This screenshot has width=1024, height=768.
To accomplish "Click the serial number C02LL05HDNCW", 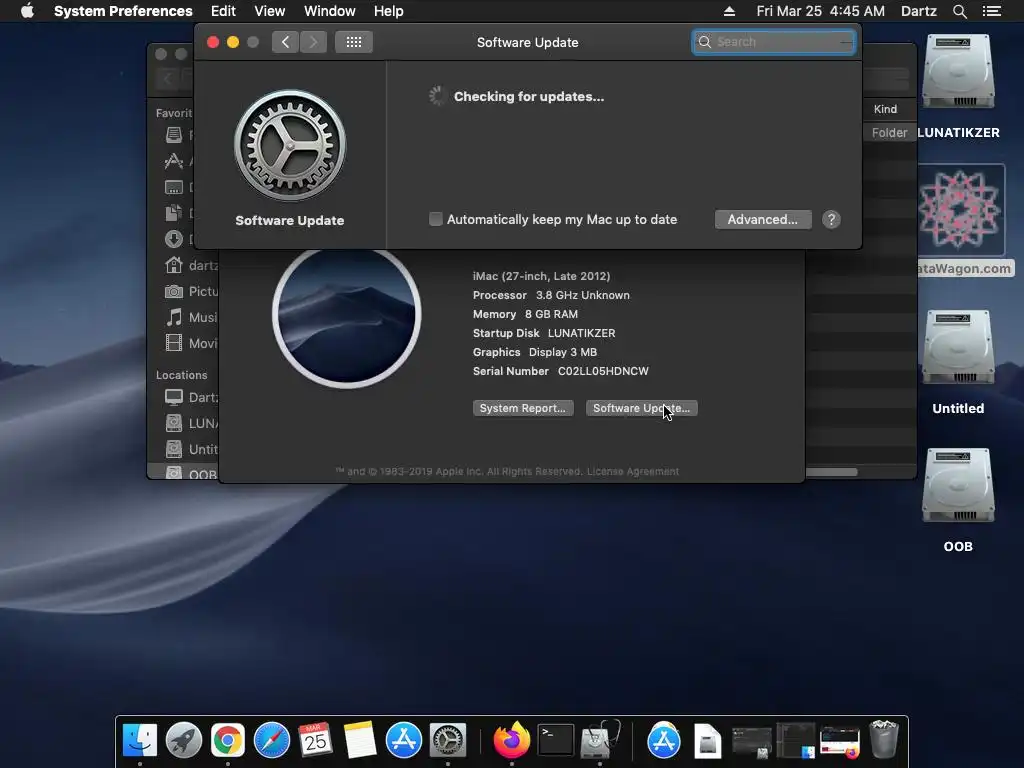I will click(x=603, y=371).
